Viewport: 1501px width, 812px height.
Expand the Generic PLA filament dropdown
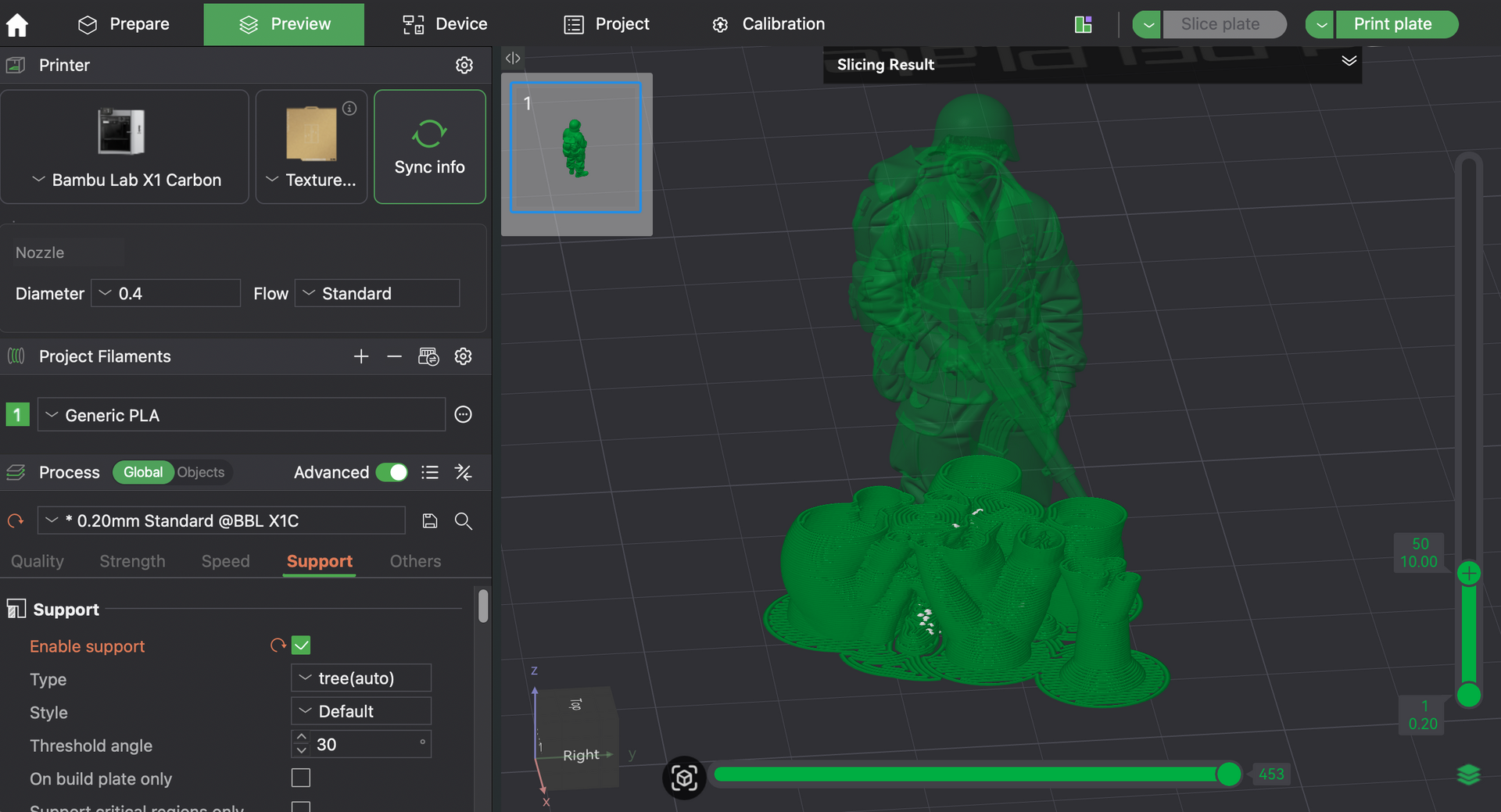point(241,415)
